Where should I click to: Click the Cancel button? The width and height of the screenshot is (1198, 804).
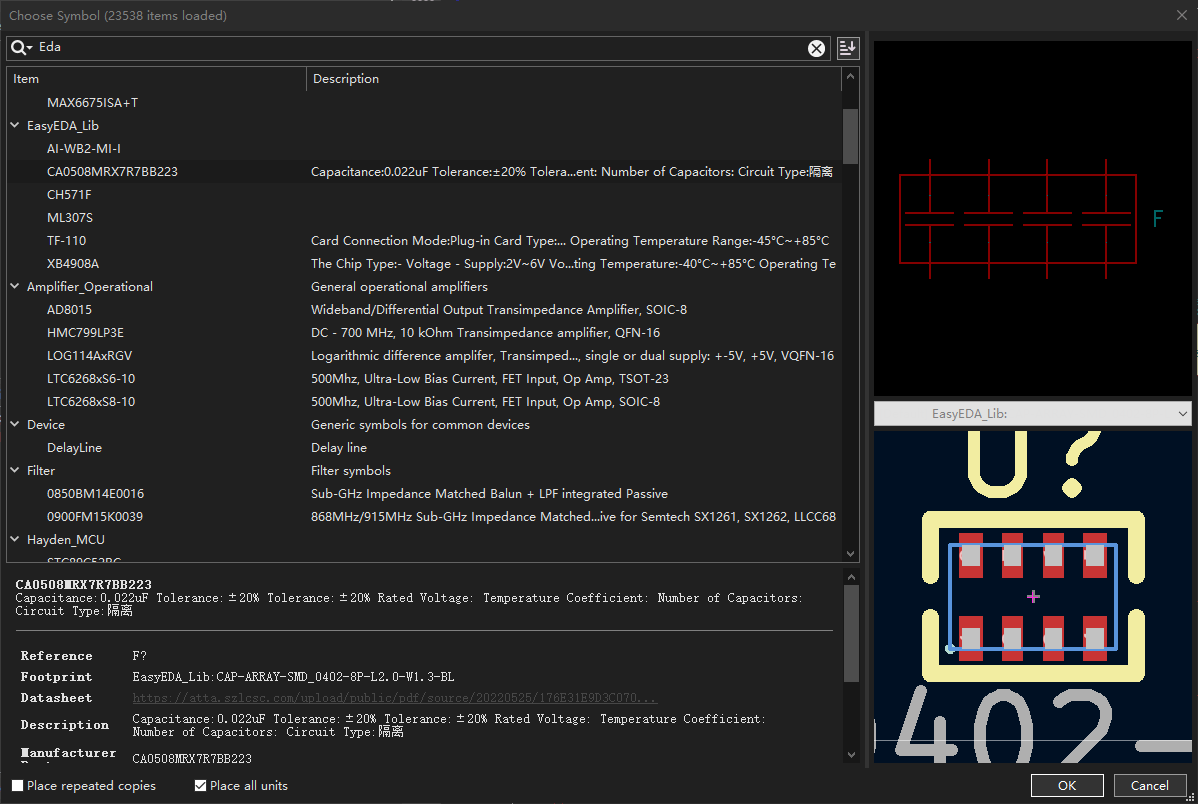1149,786
